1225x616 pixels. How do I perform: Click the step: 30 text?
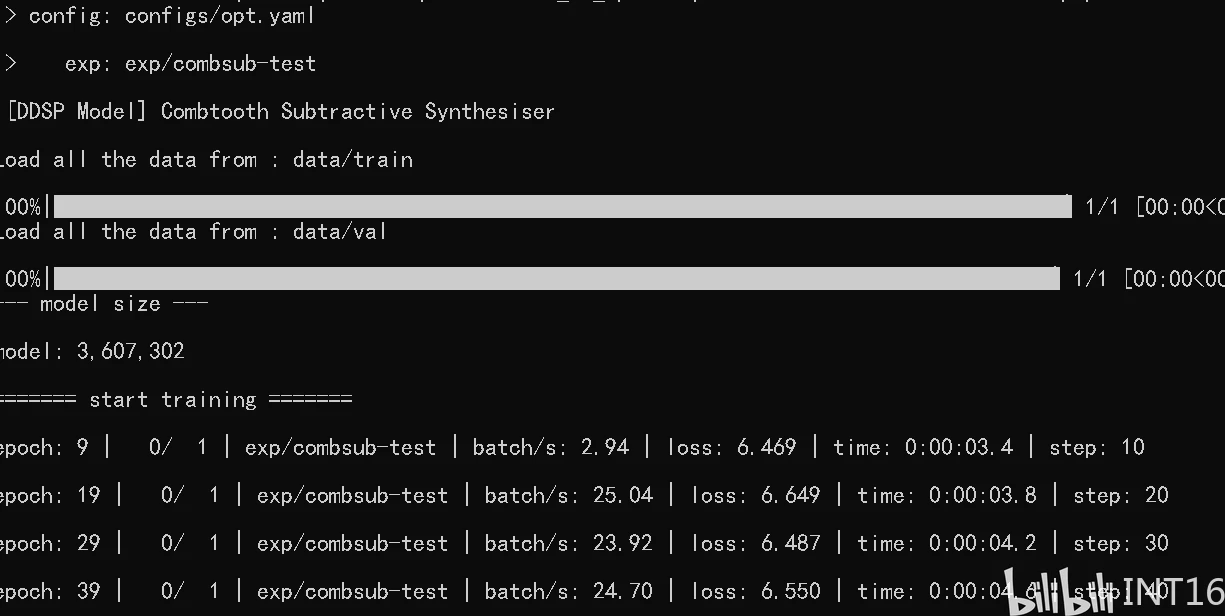tap(1120, 543)
